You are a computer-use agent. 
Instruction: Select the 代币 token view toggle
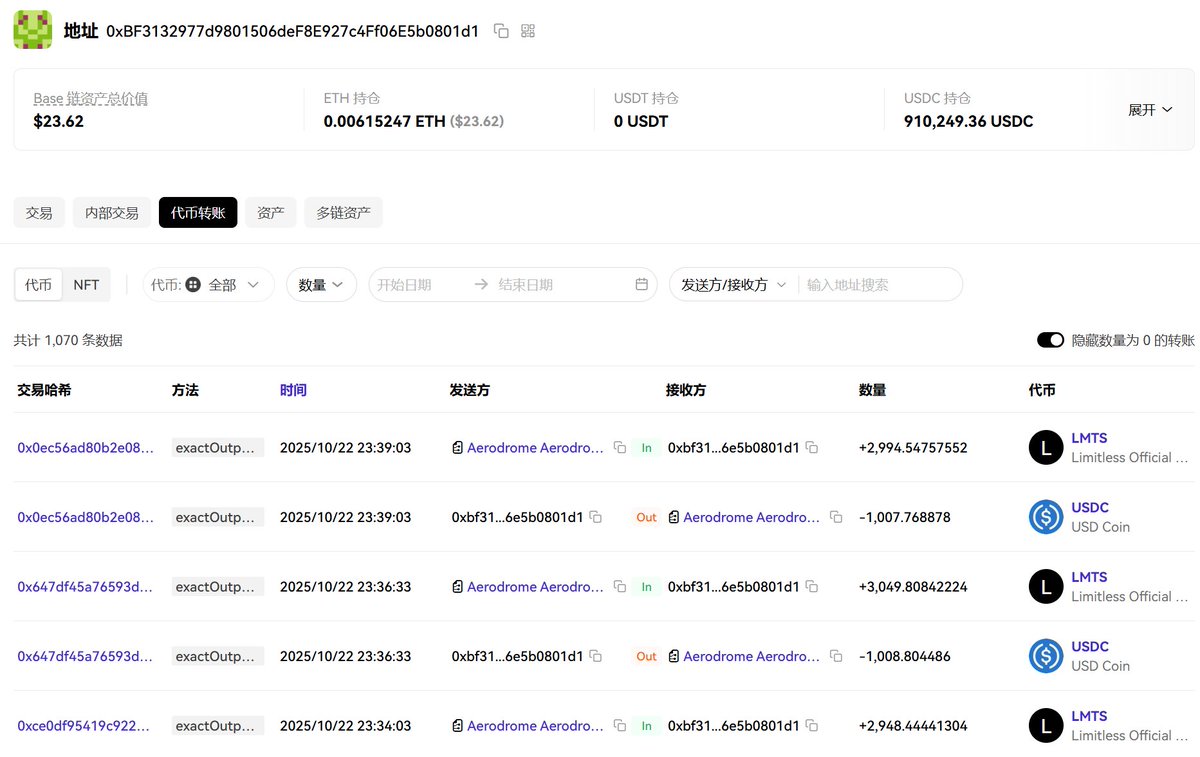39,285
